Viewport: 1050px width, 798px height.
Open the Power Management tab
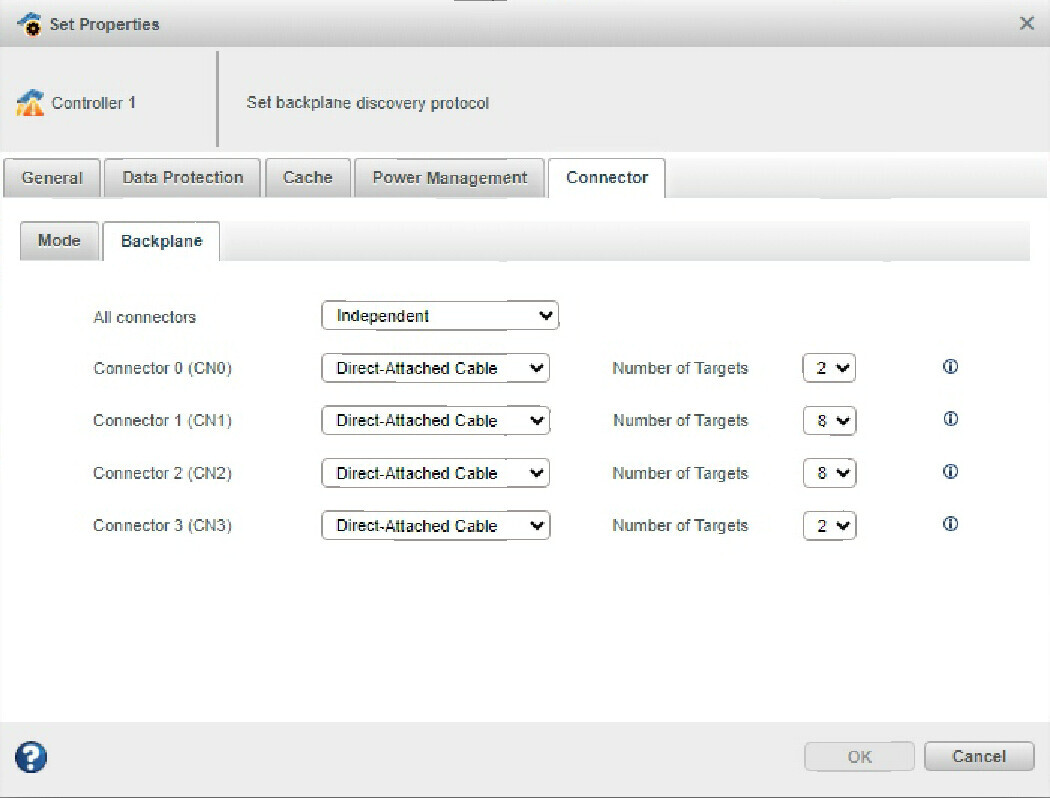[449, 178]
